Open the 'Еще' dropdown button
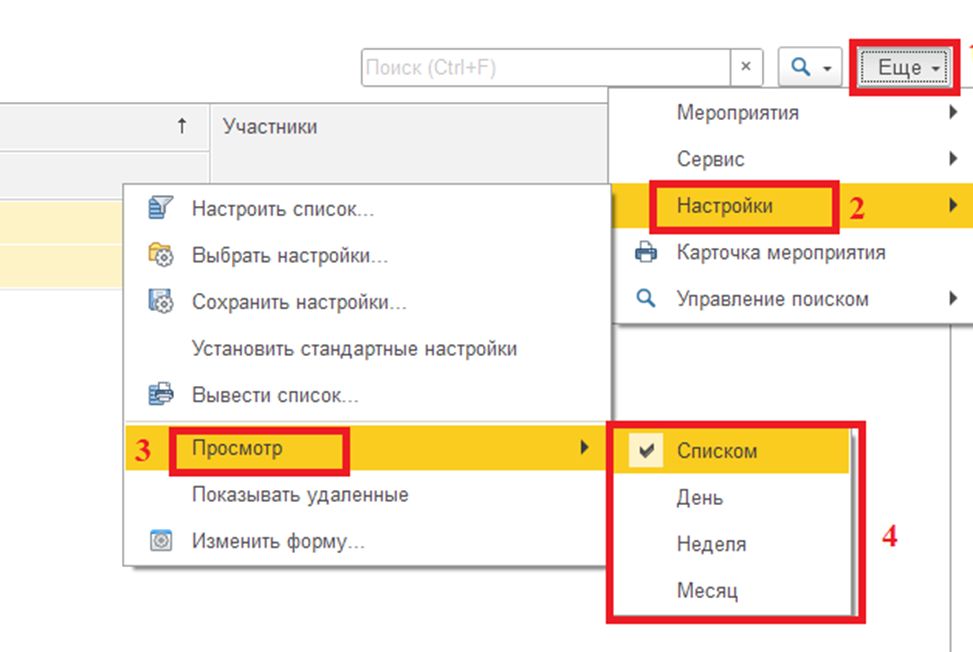973x652 pixels. pos(908,68)
